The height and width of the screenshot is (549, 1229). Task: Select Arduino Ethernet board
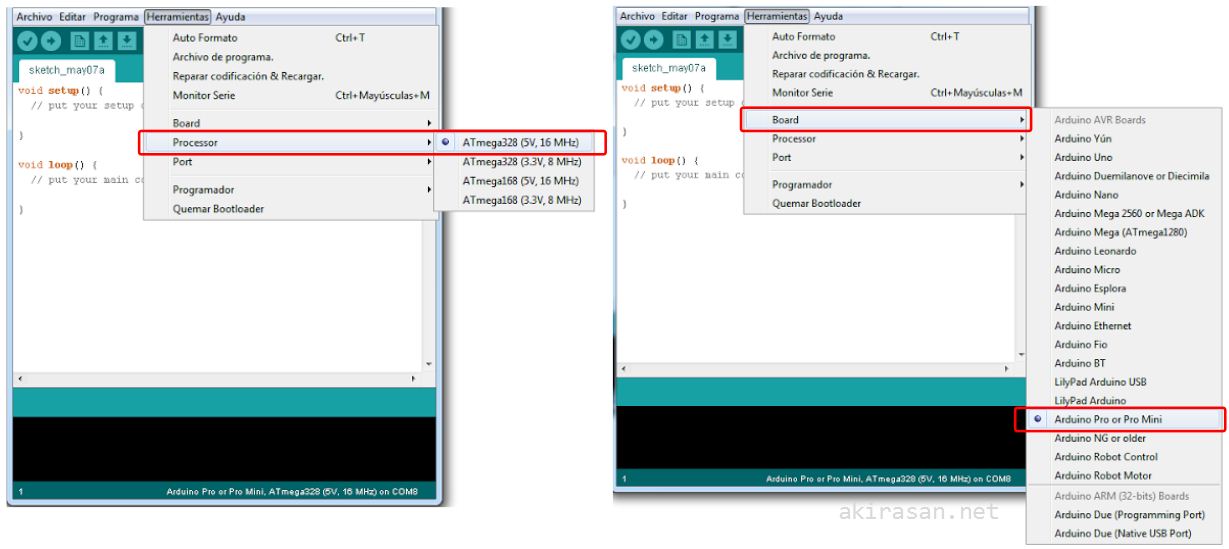point(1124,326)
